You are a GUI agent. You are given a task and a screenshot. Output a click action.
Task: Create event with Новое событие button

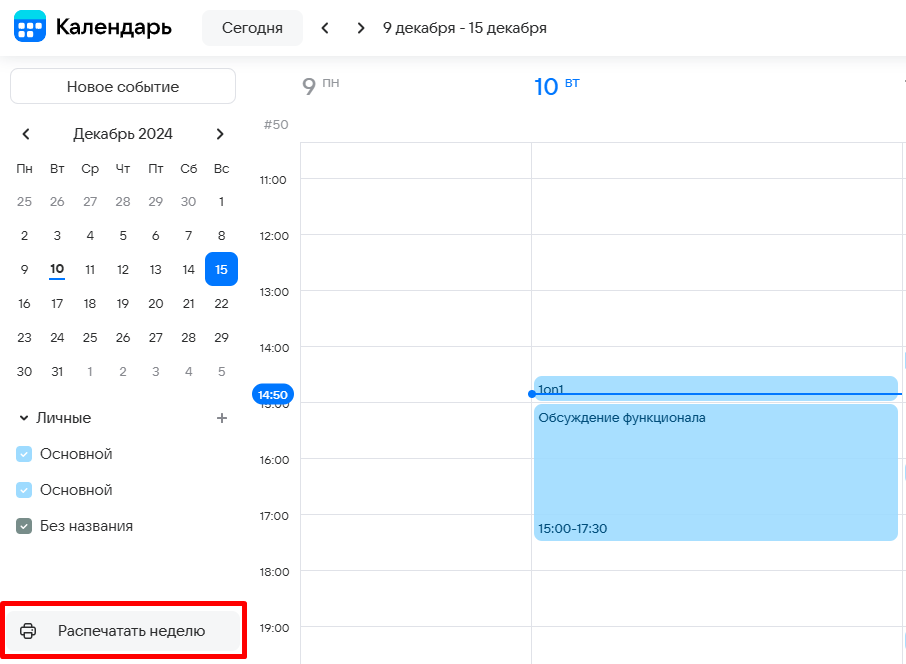[123, 87]
